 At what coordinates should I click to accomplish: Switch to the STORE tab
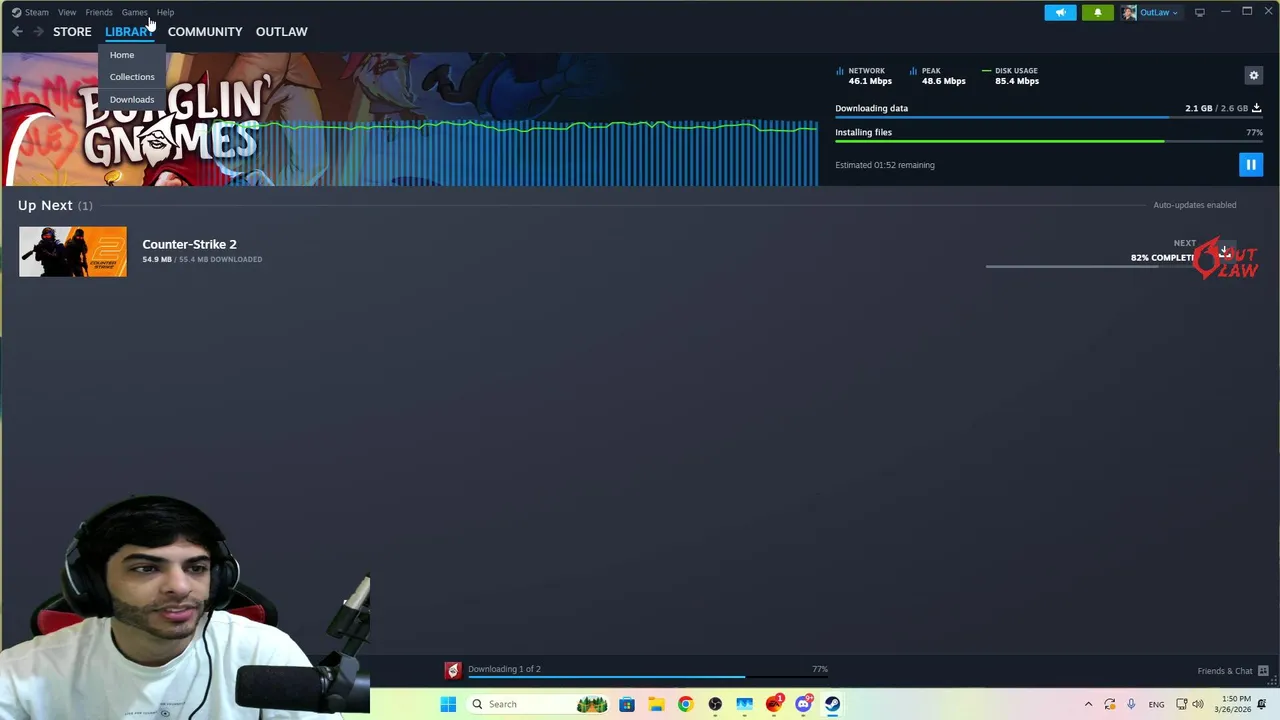[x=72, y=32]
